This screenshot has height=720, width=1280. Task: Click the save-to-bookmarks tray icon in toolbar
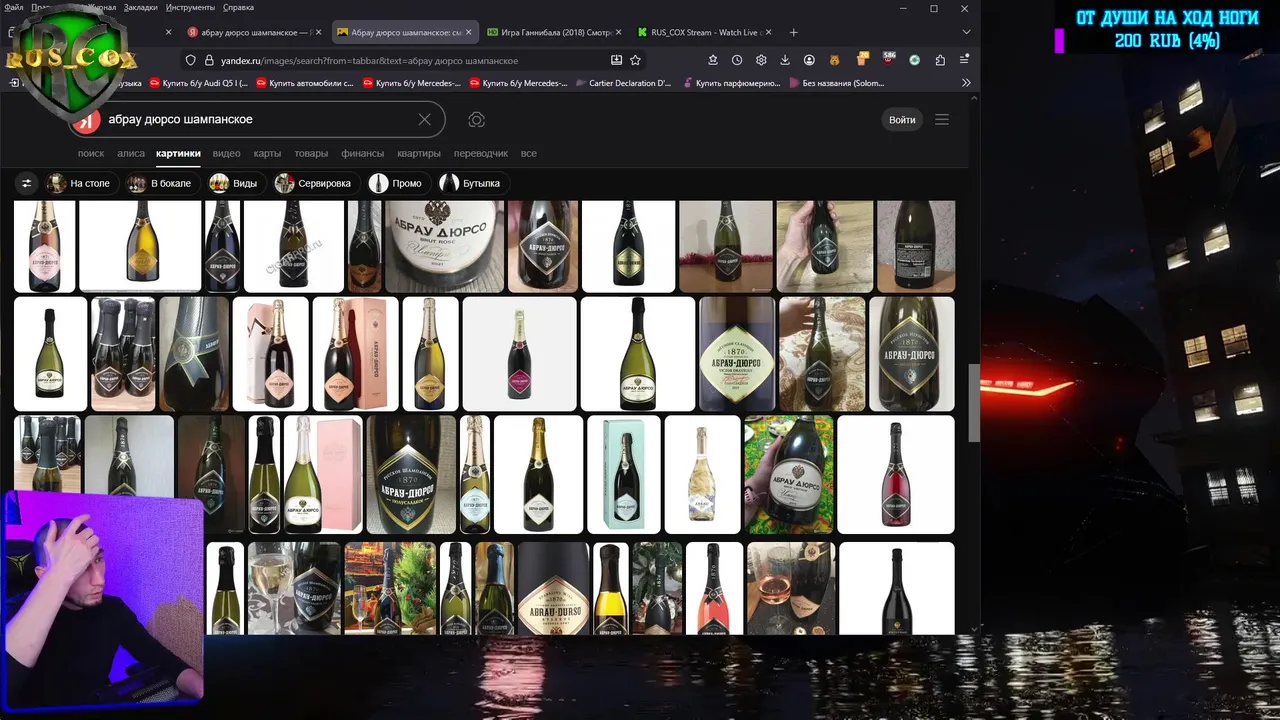(713, 60)
